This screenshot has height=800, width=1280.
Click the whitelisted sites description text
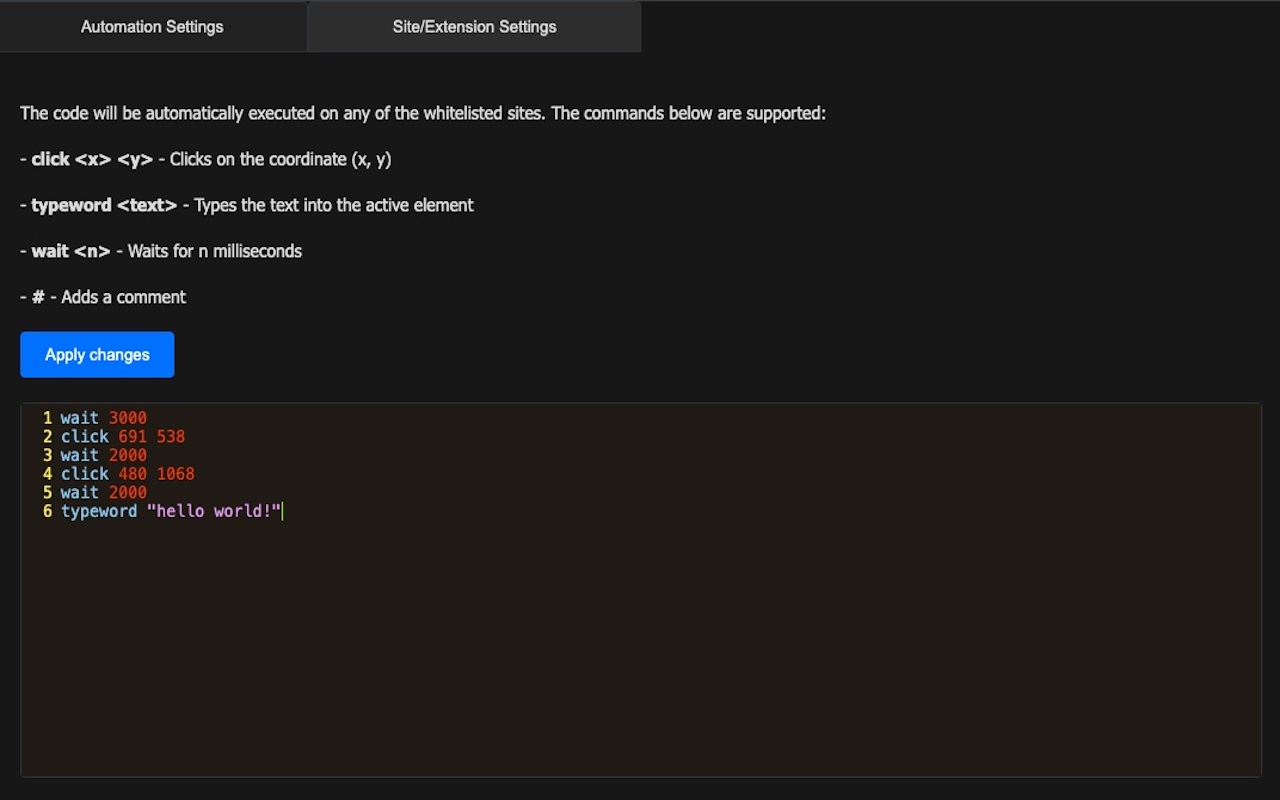(422, 113)
